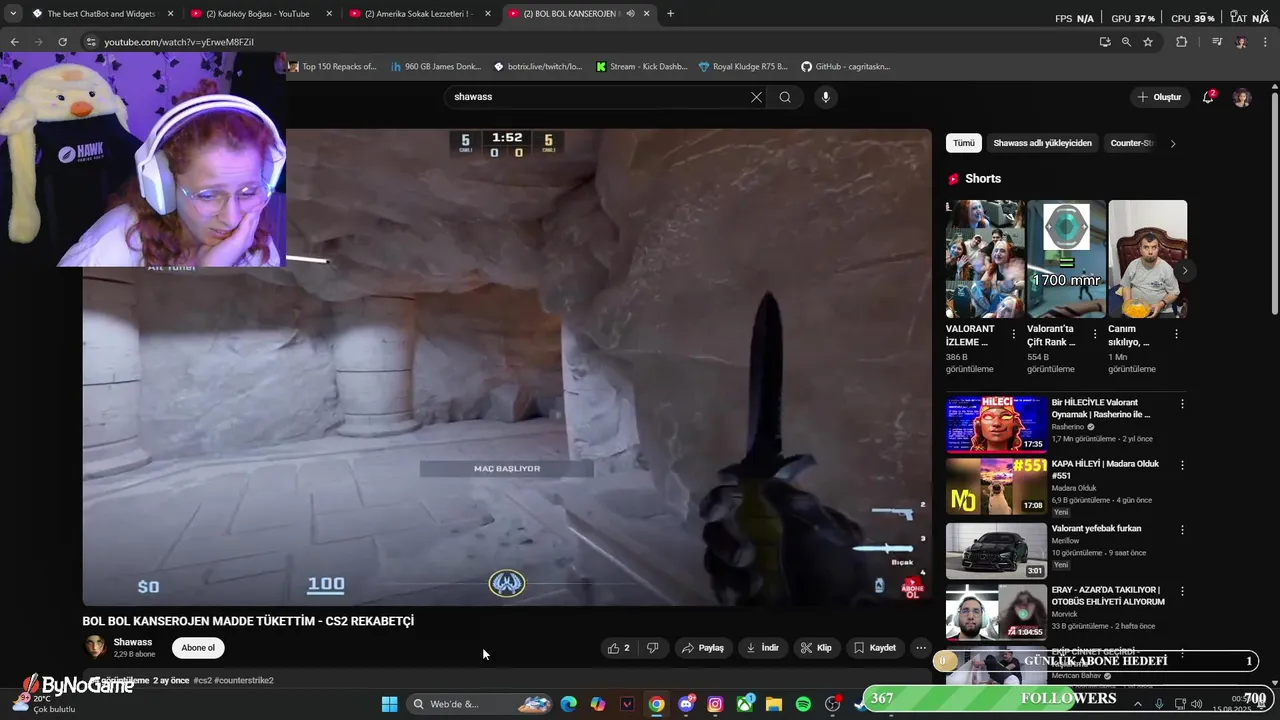Bookmark this page with the star icon
The height and width of the screenshot is (720, 1280).
click(1148, 42)
